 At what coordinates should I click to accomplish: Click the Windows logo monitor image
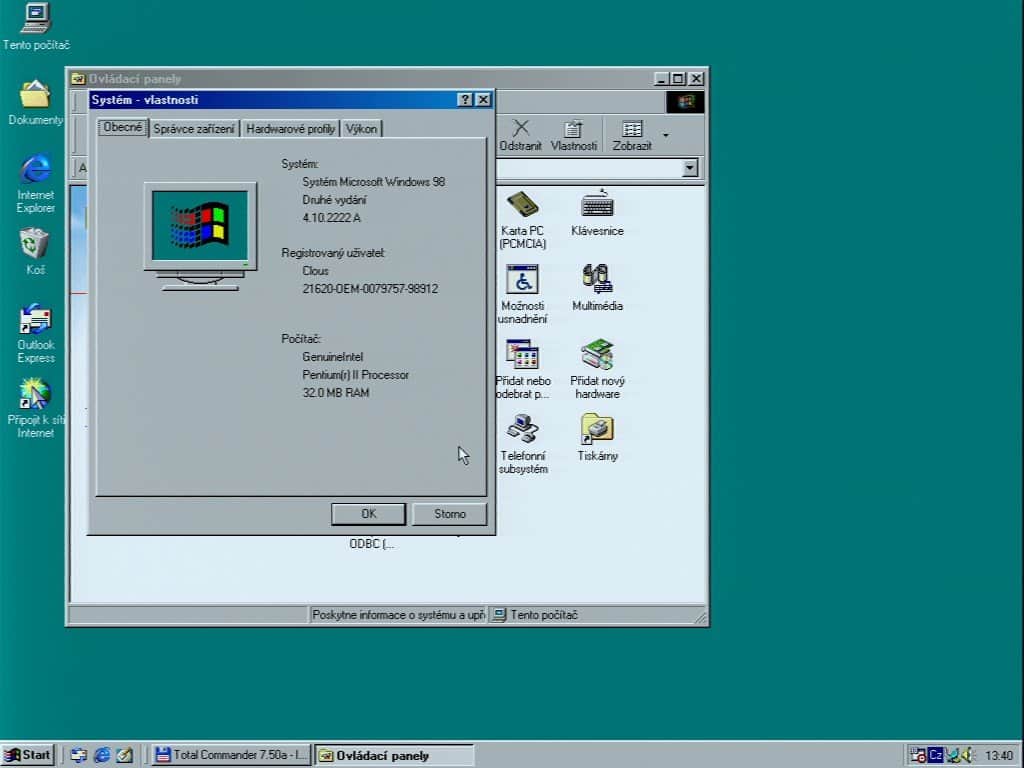click(200, 236)
